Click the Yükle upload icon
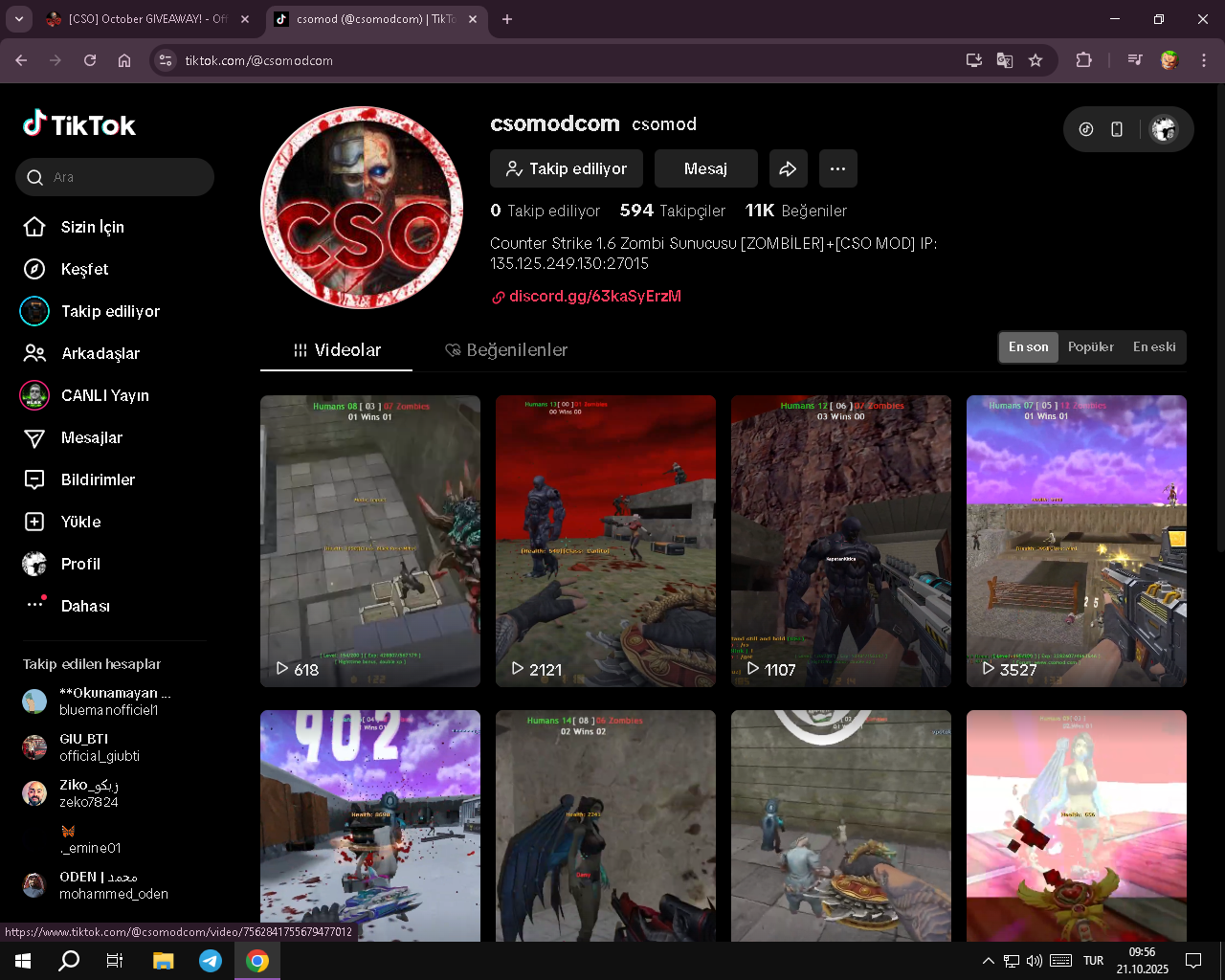This screenshot has width=1225, height=980. click(34, 522)
